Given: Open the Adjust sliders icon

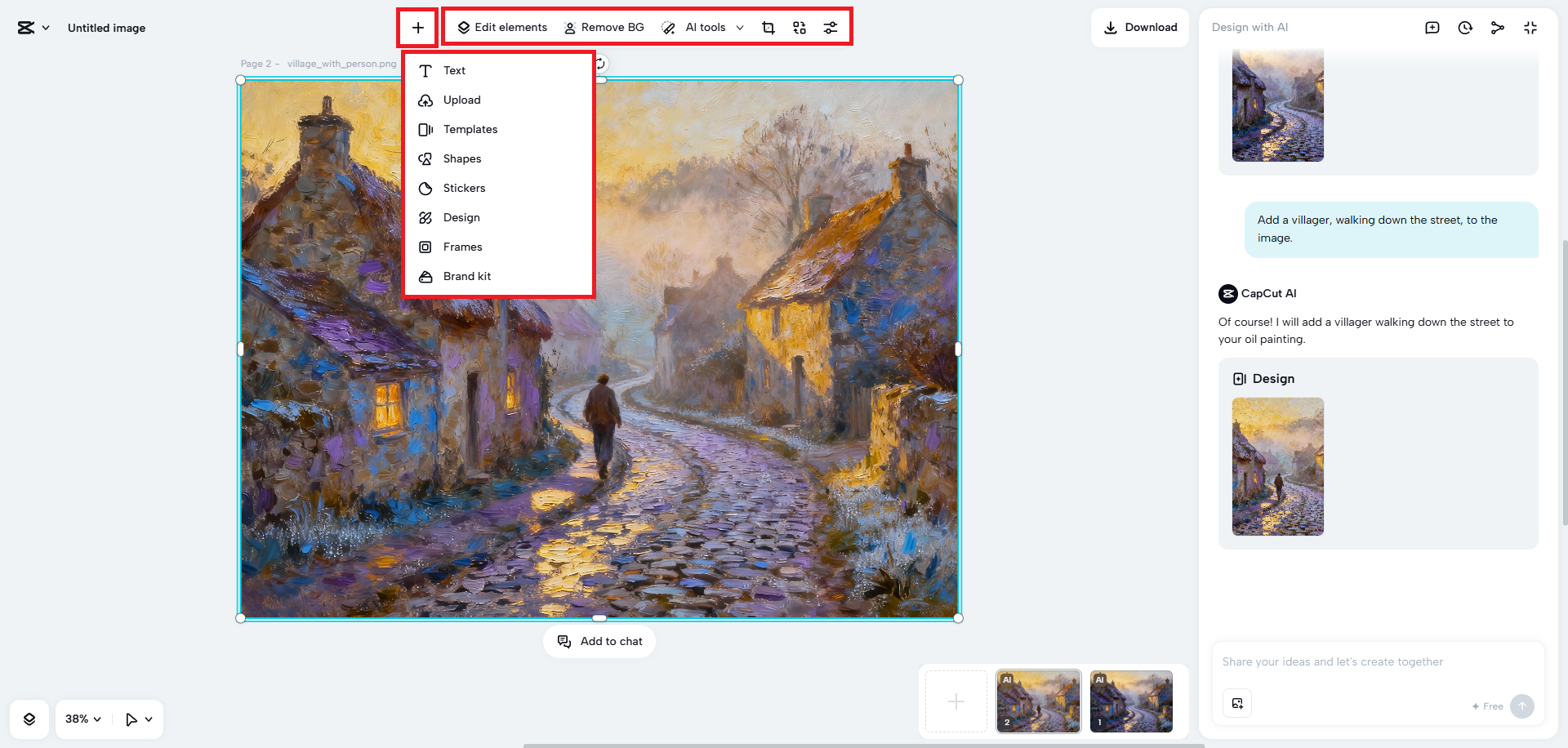Looking at the screenshot, I should click(830, 28).
